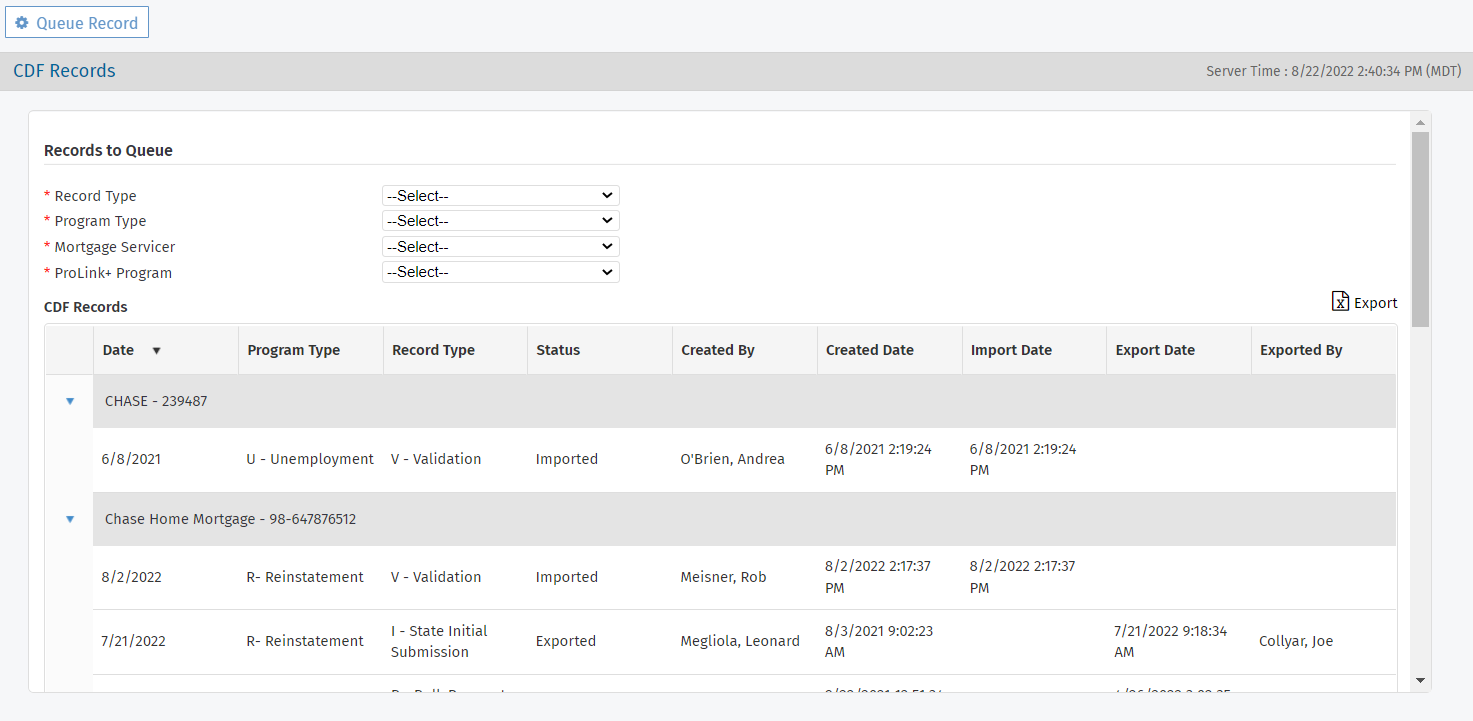The image size is (1473, 721).
Task: Click the sort arrow on Date column
Action: pyautogui.click(x=157, y=350)
